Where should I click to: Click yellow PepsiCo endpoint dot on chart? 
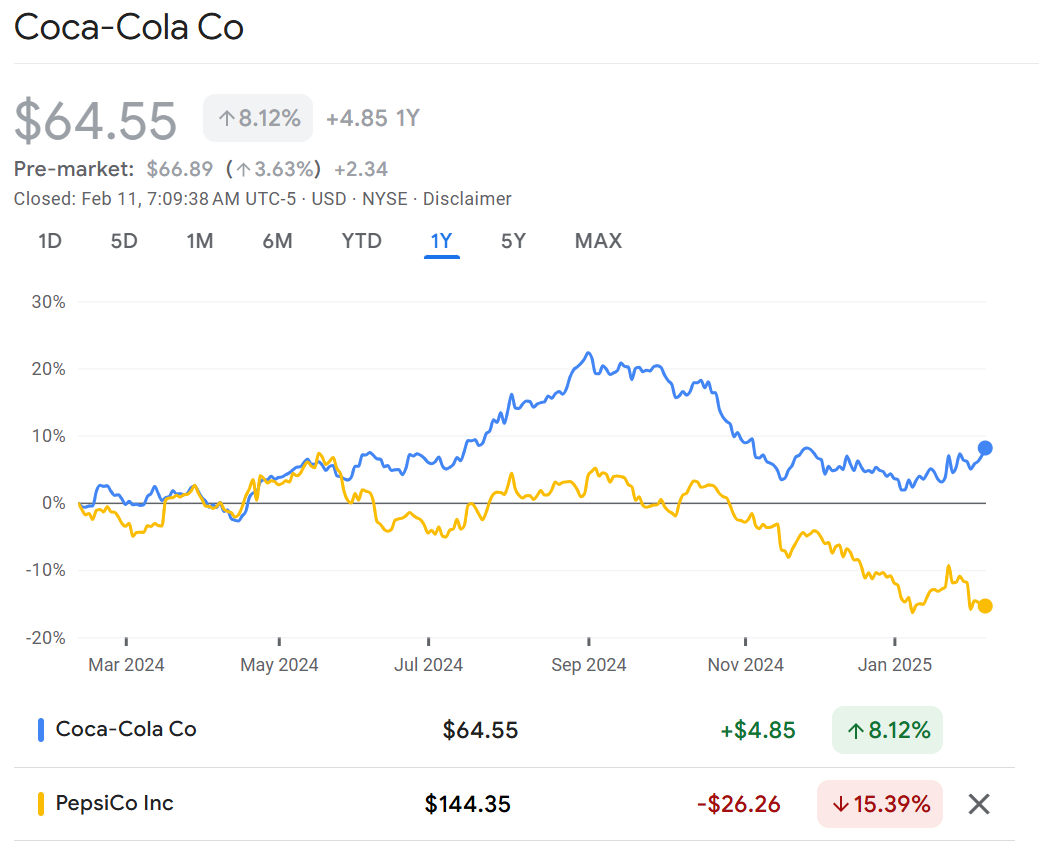click(x=985, y=606)
